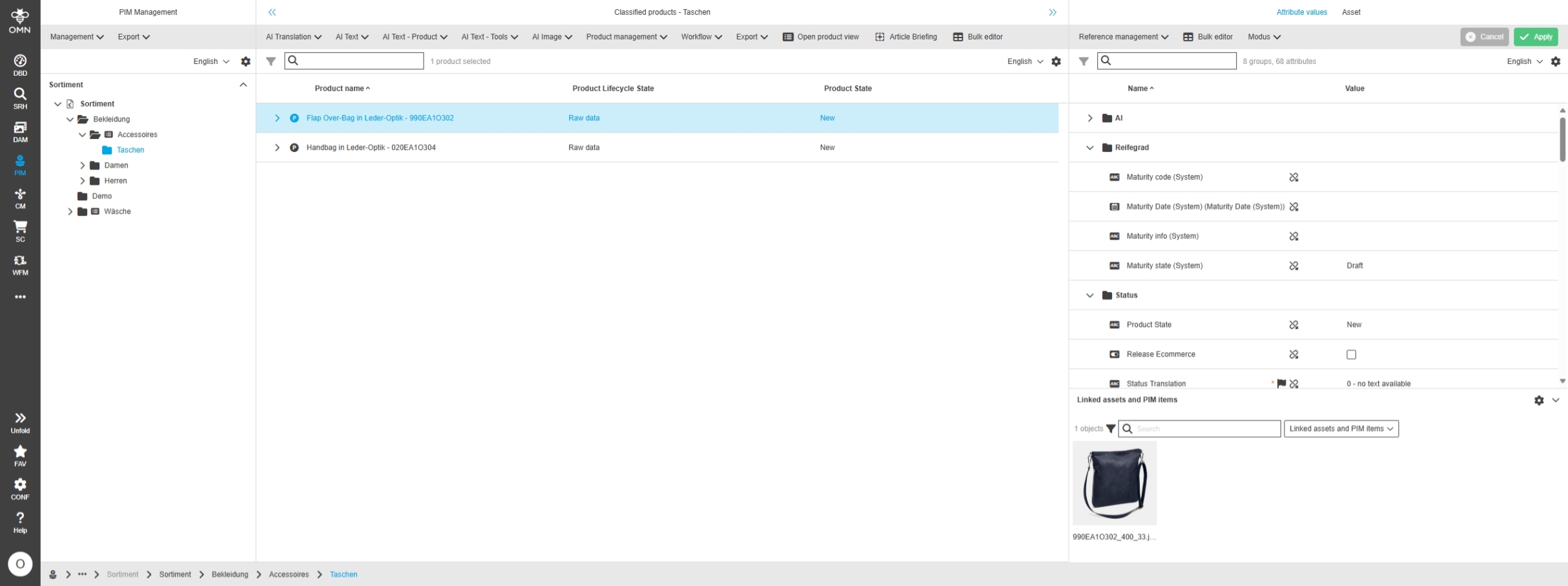Switch to Attribute values tab
This screenshot has width=1568, height=586.
click(1302, 12)
